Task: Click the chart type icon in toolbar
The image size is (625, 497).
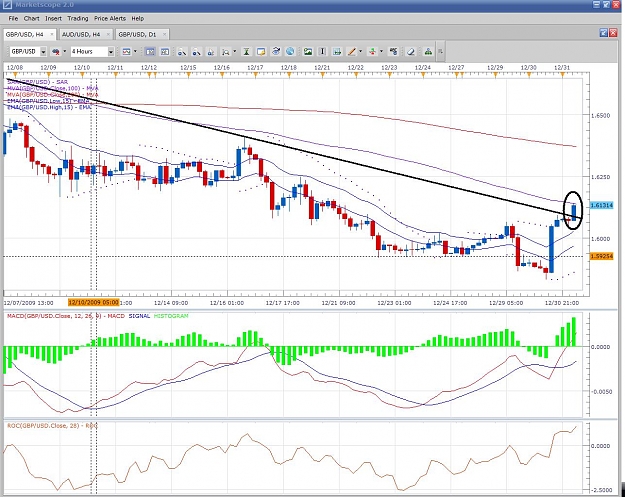Action: pyautogui.click(x=126, y=52)
